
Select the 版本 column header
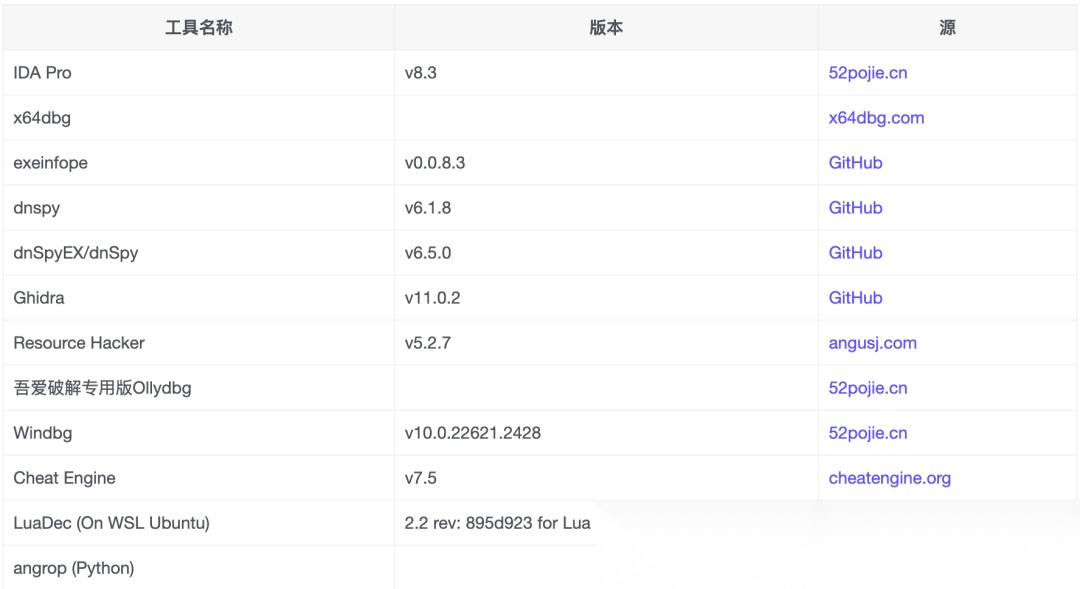click(606, 28)
